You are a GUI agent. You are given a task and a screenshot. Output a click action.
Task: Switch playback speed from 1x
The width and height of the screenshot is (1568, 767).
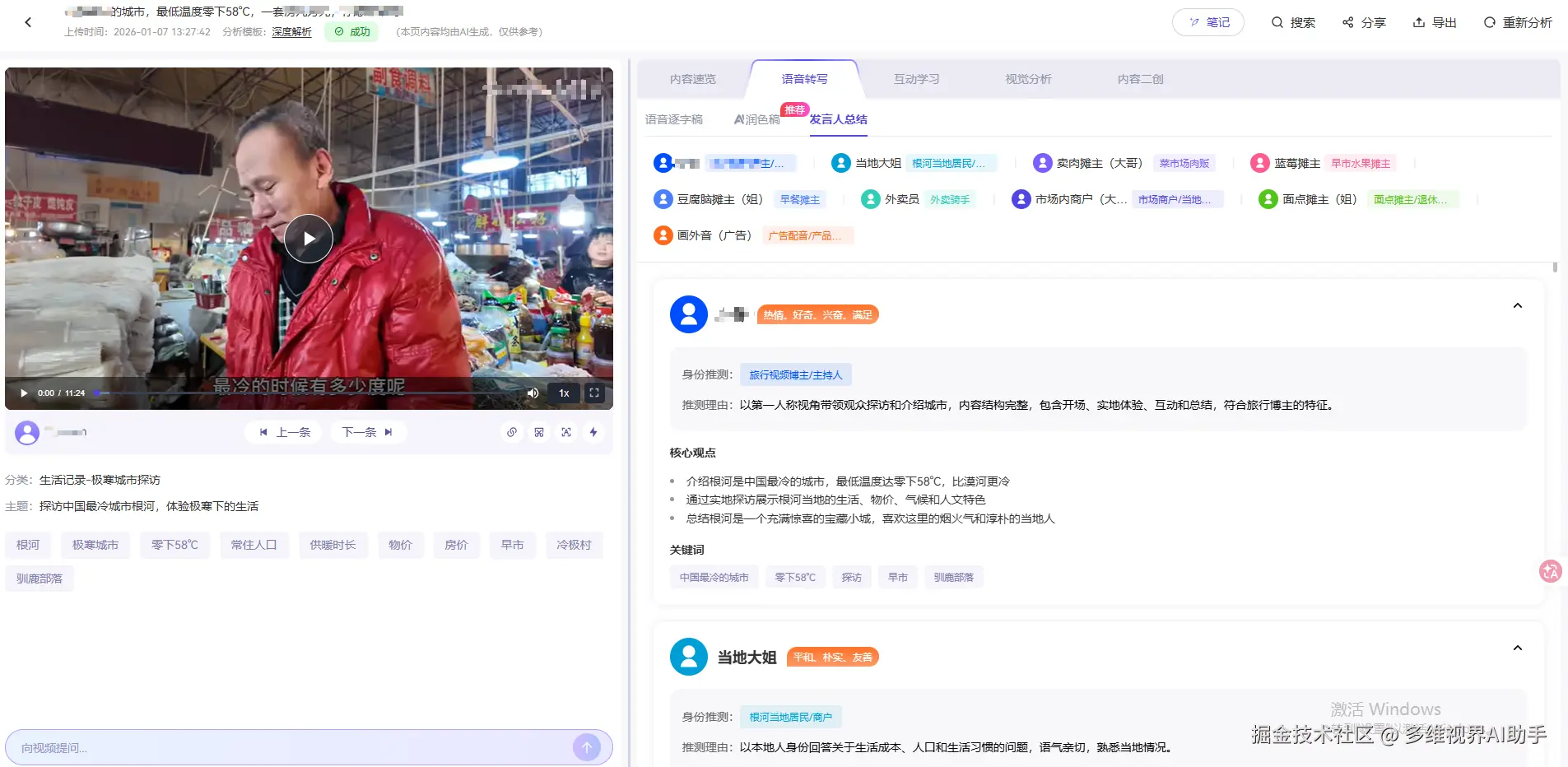(x=564, y=393)
